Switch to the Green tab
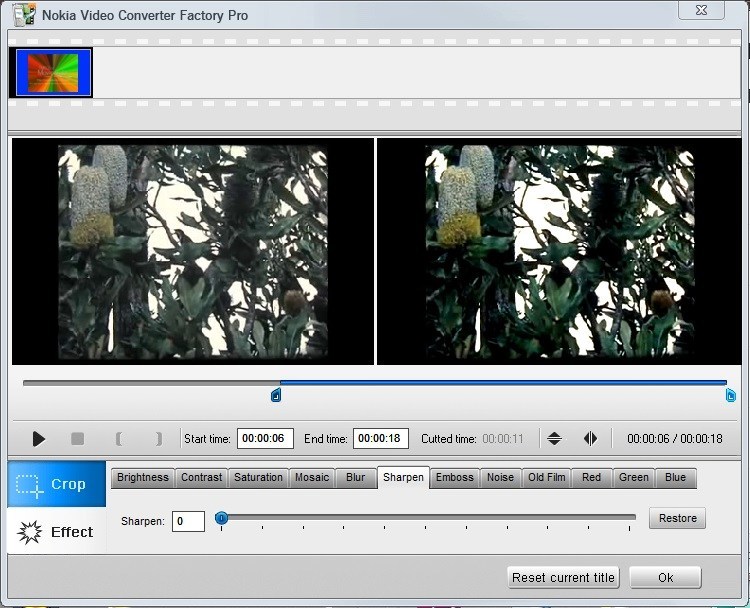The height and width of the screenshot is (608, 750). pos(633,477)
